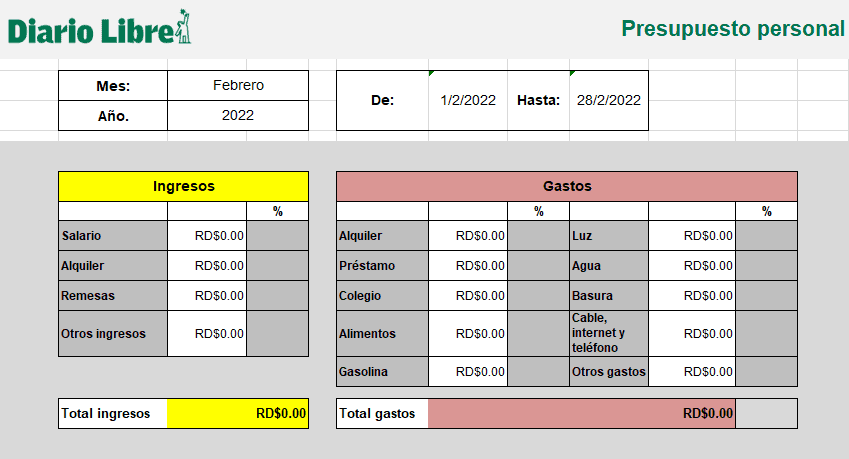Select the Préstamo amount cell
Screen dimensions: 849x459
[x=468, y=266]
